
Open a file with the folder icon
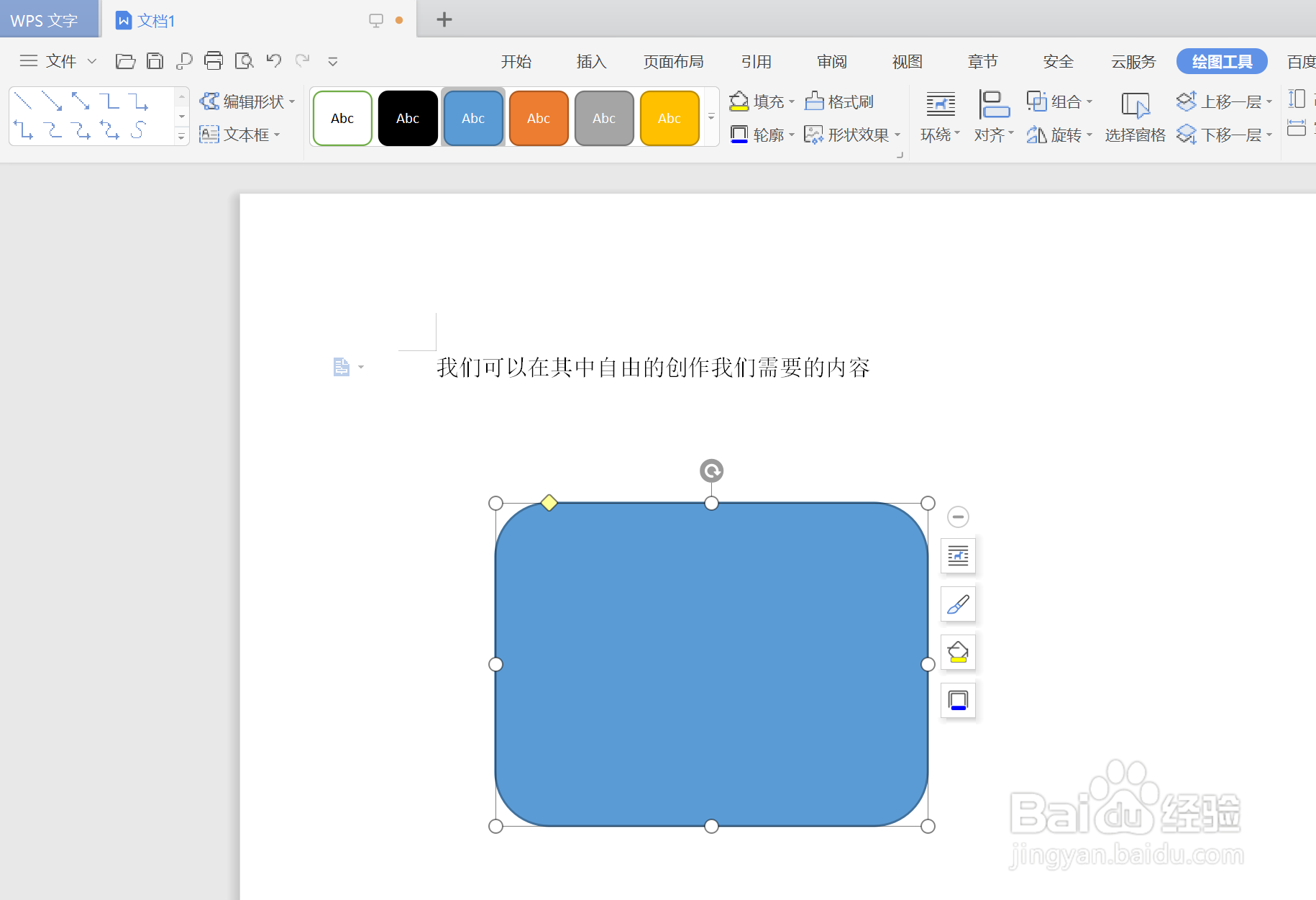(x=125, y=61)
